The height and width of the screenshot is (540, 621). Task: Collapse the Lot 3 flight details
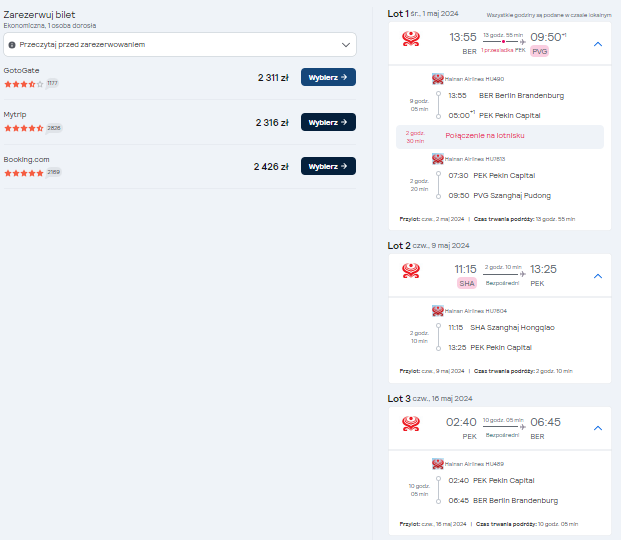[598, 428]
